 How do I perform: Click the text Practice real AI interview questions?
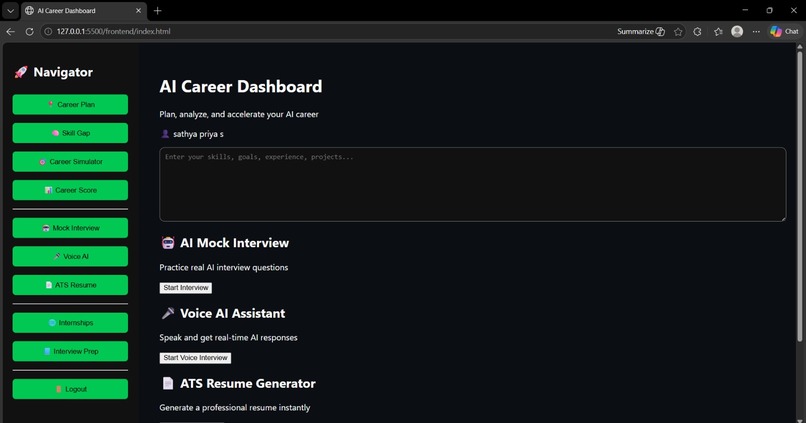[x=224, y=267]
